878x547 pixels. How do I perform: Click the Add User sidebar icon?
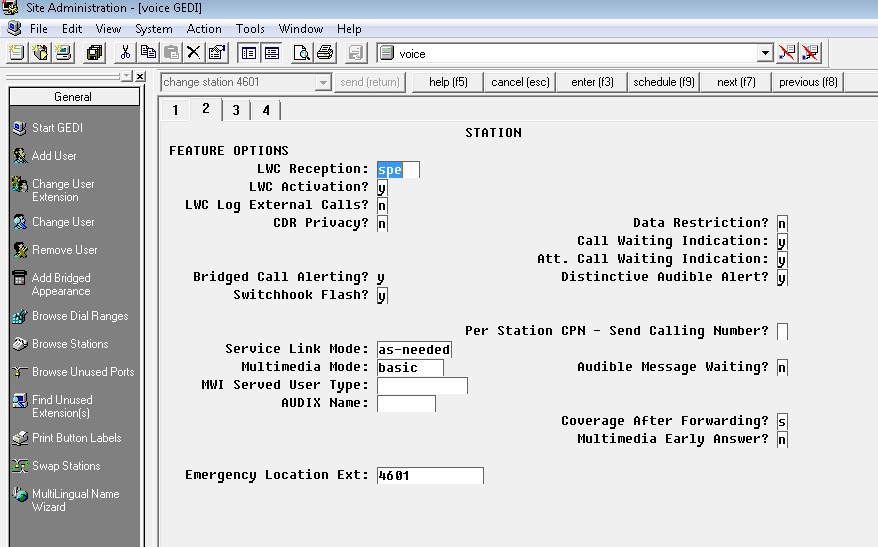(20, 156)
